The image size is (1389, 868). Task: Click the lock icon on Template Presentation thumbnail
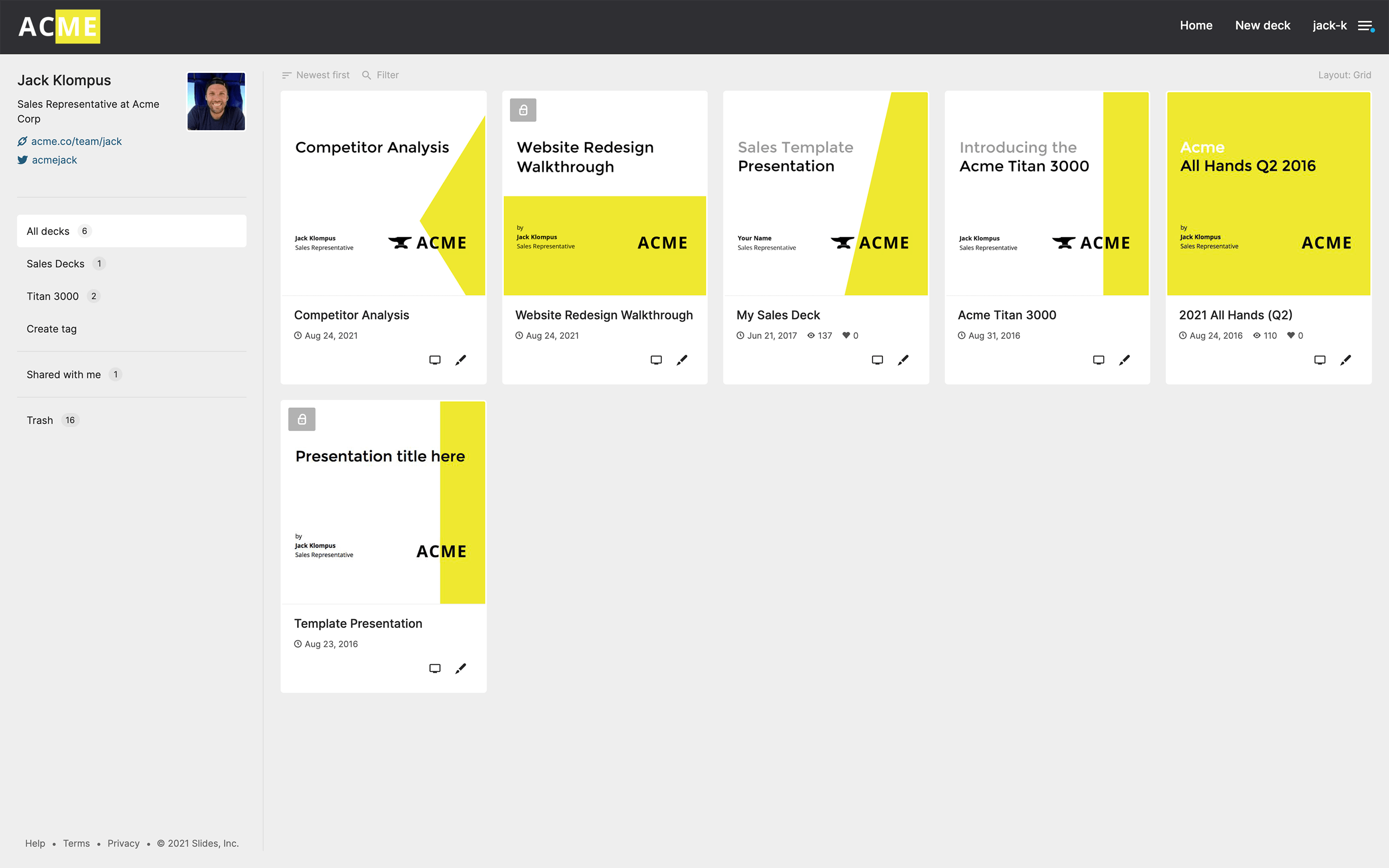(x=302, y=419)
